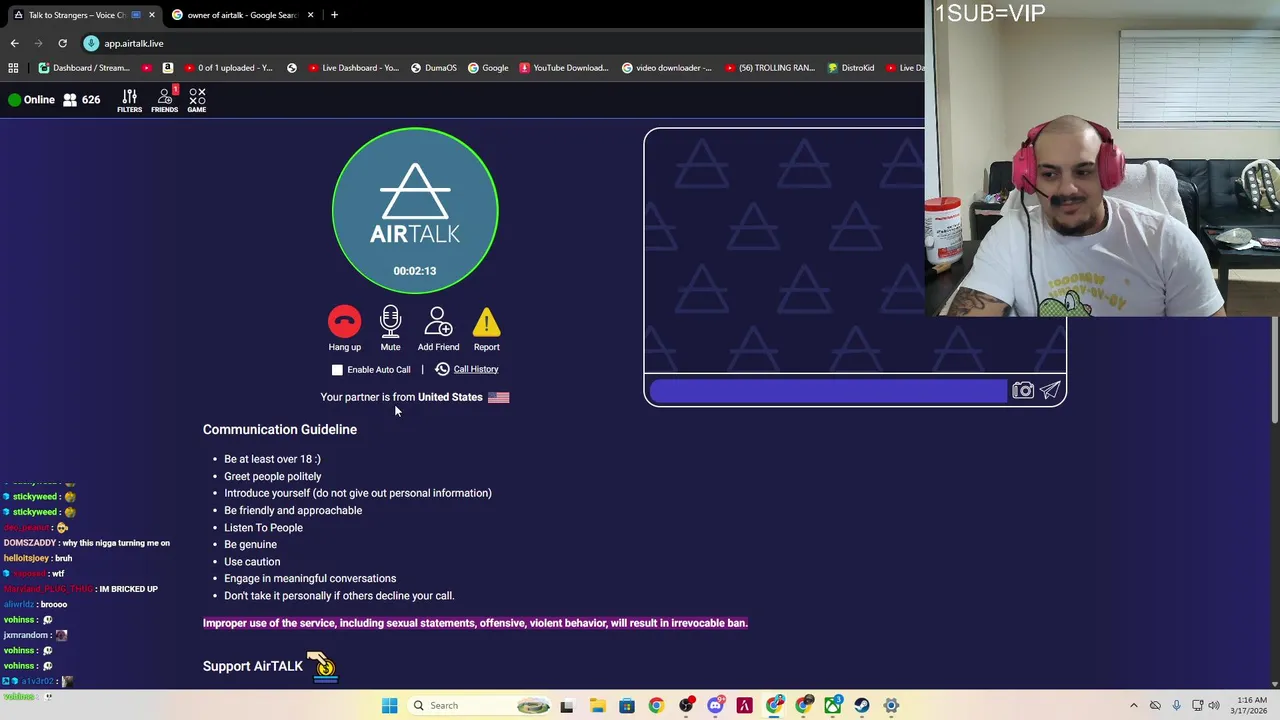Click the chat message input field
Image resolution: width=1280 pixels, height=720 pixels.
click(828, 391)
